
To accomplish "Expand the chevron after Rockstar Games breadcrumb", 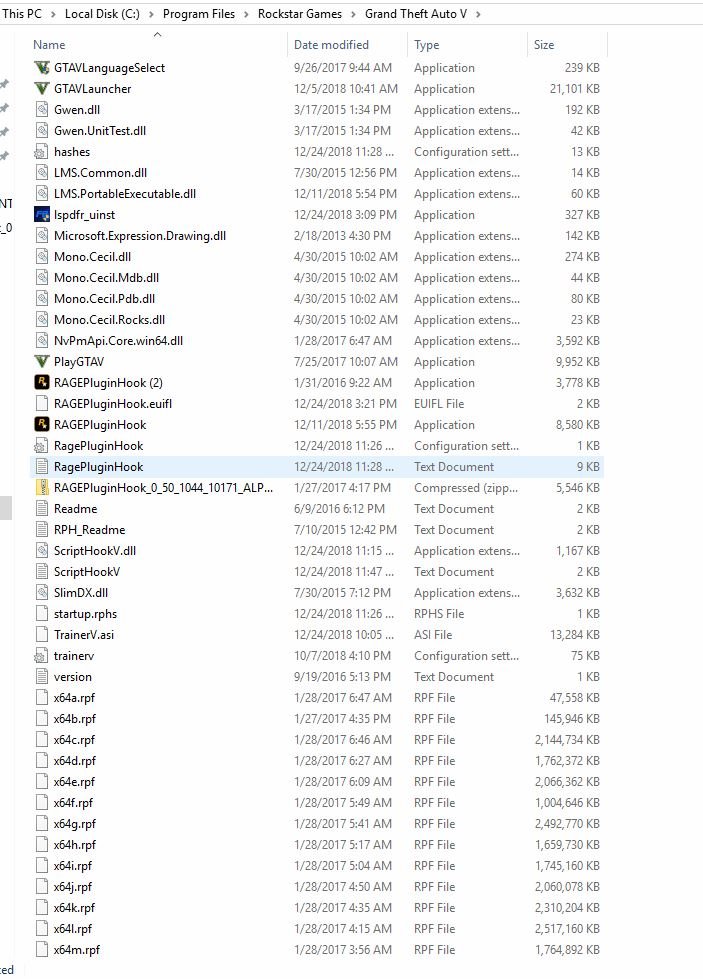I will point(353,14).
